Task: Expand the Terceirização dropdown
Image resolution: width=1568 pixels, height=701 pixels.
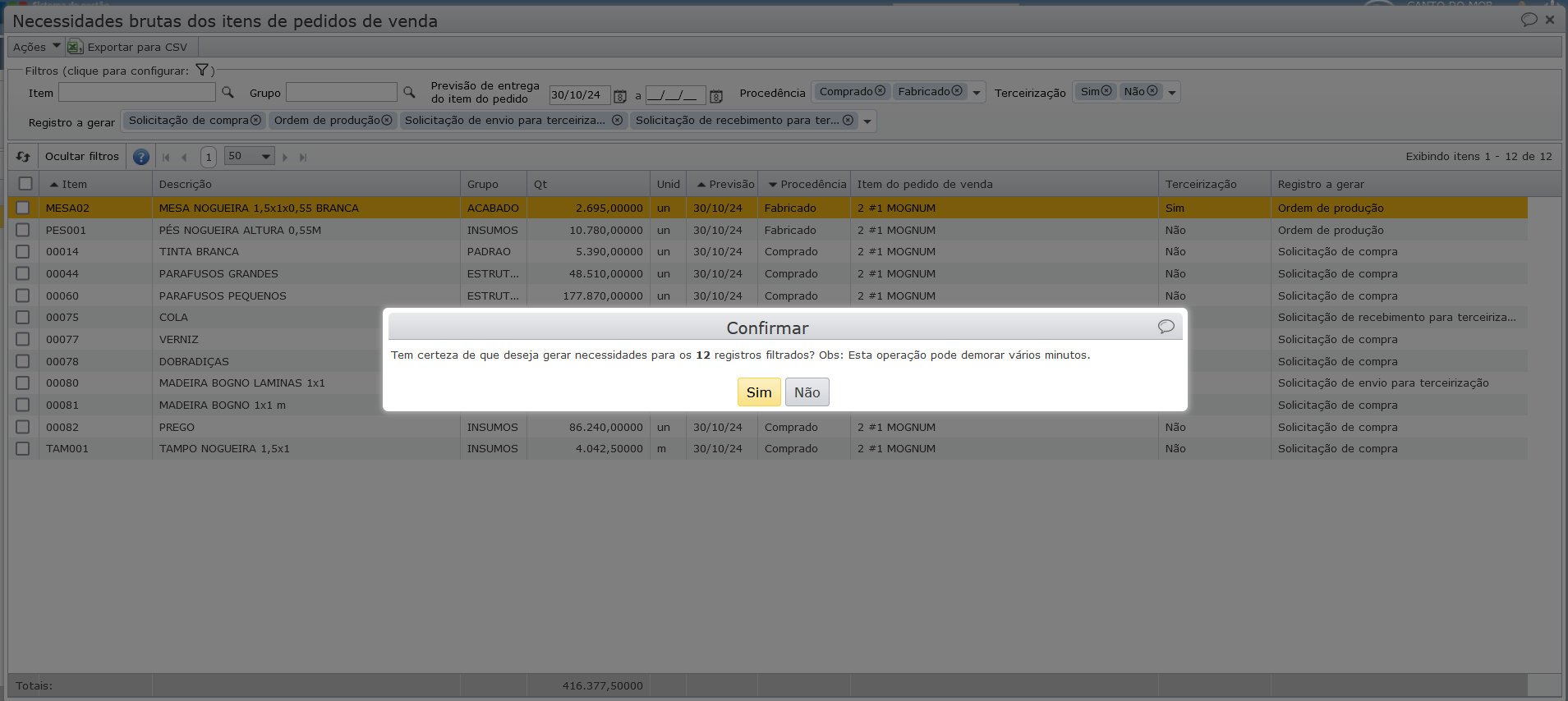Action: click(x=1172, y=93)
